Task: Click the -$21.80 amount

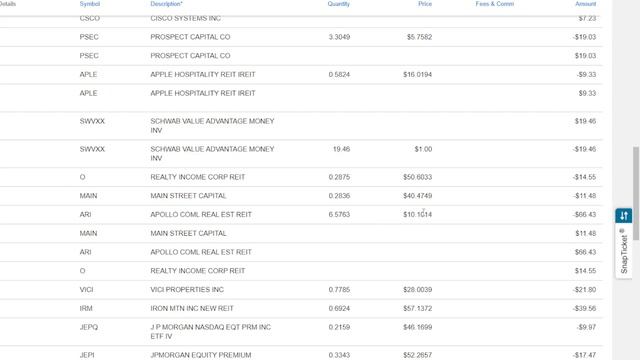Action: tap(584, 290)
